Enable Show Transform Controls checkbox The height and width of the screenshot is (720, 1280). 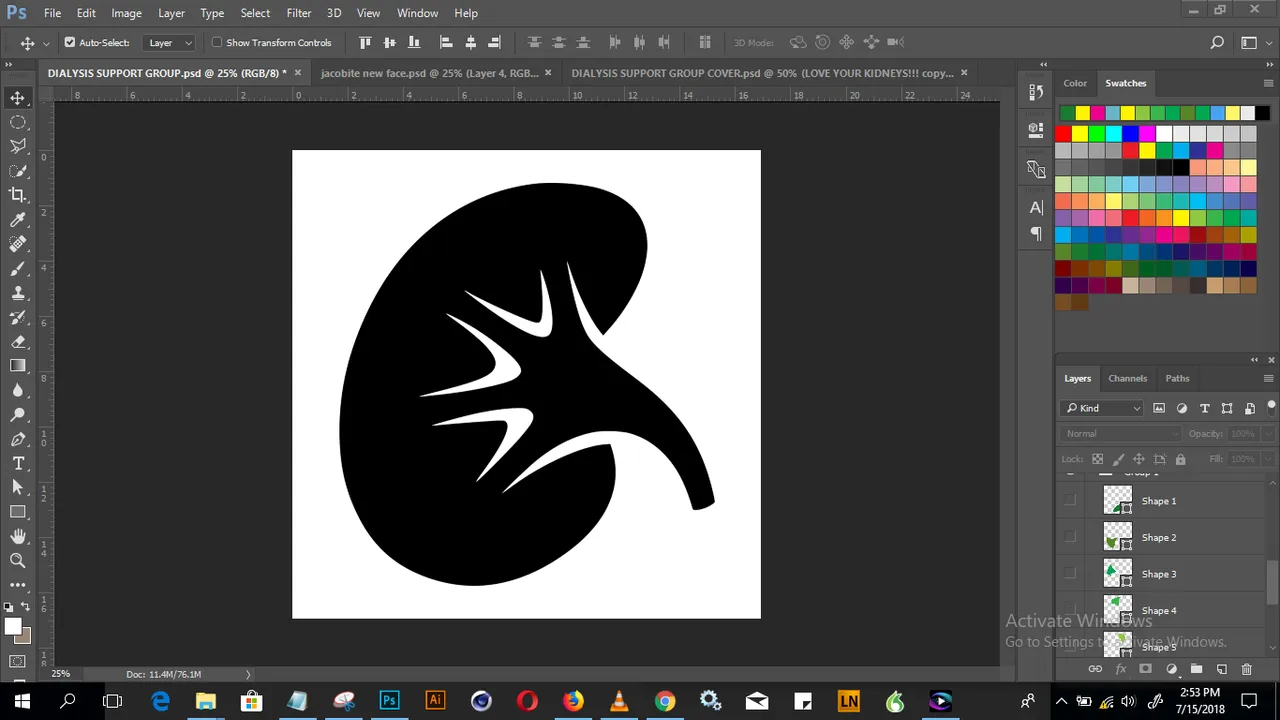(217, 42)
